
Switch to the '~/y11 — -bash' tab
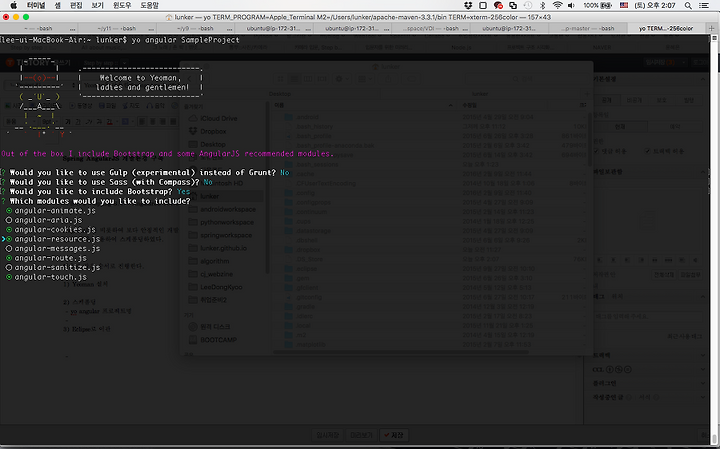tap(118, 28)
